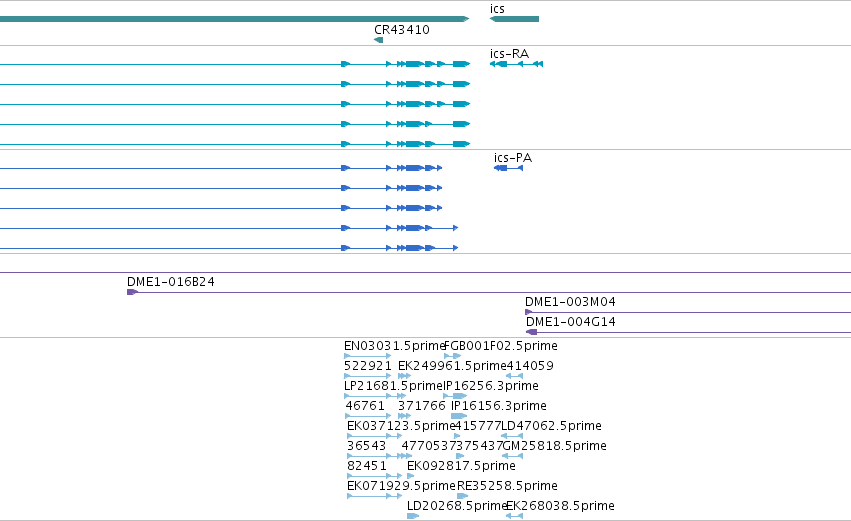The image size is (851, 521).
Task: Select the block glyph under IP16156.3prime
Action: point(459,416)
